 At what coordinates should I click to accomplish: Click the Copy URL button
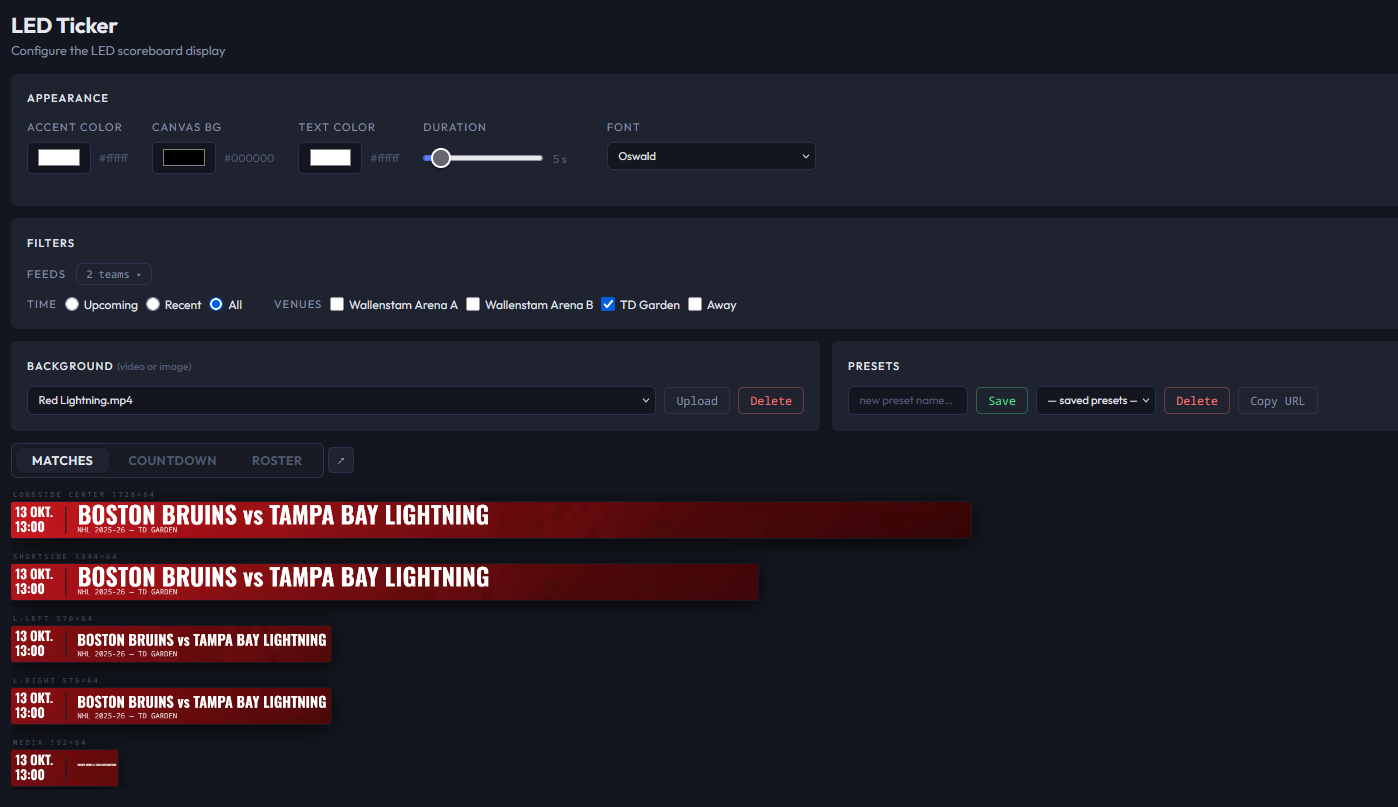(1278, 400)
